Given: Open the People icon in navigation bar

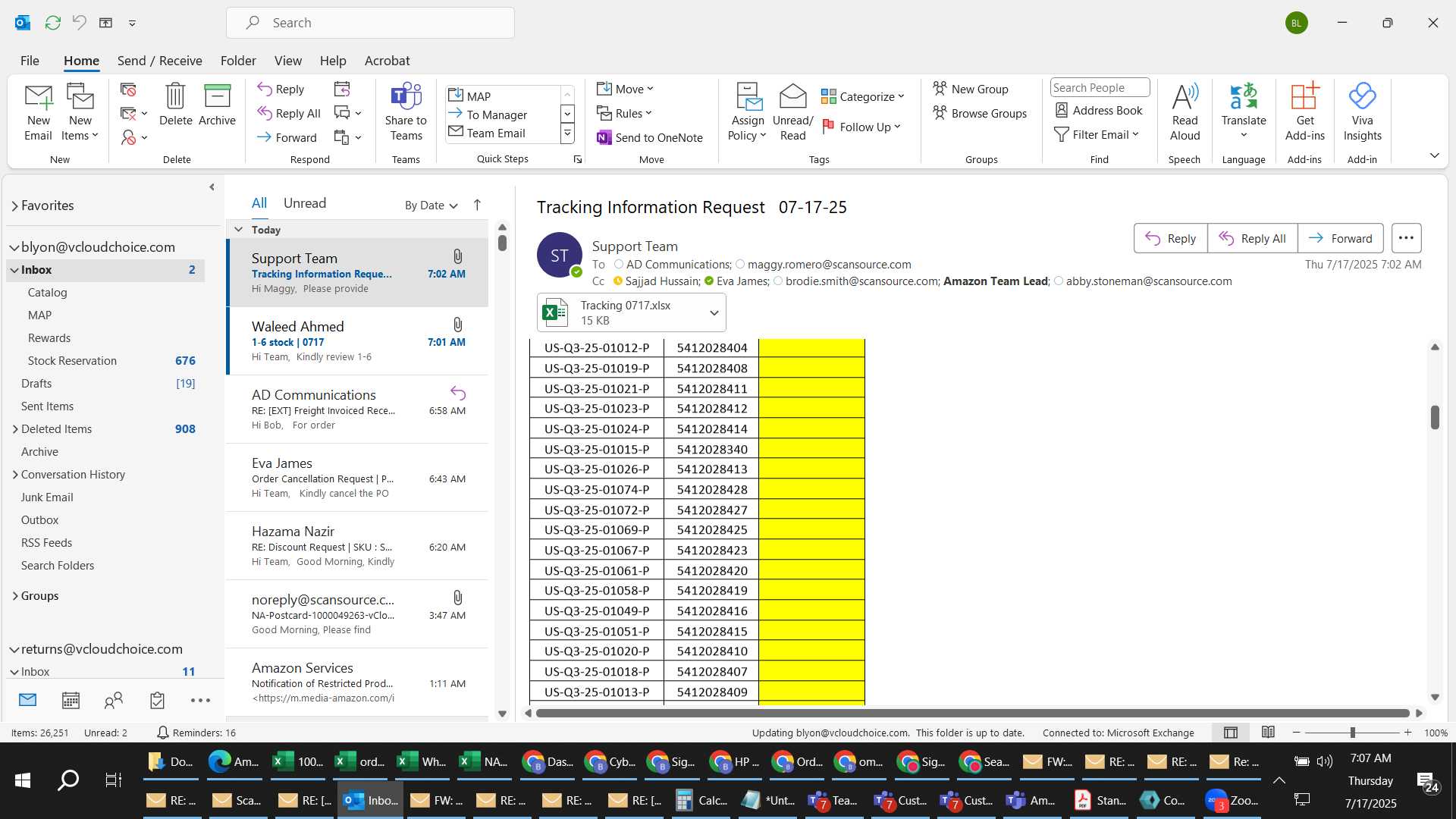Looking at the screenshot, I should pyautogui.click(x=114, y=700).
